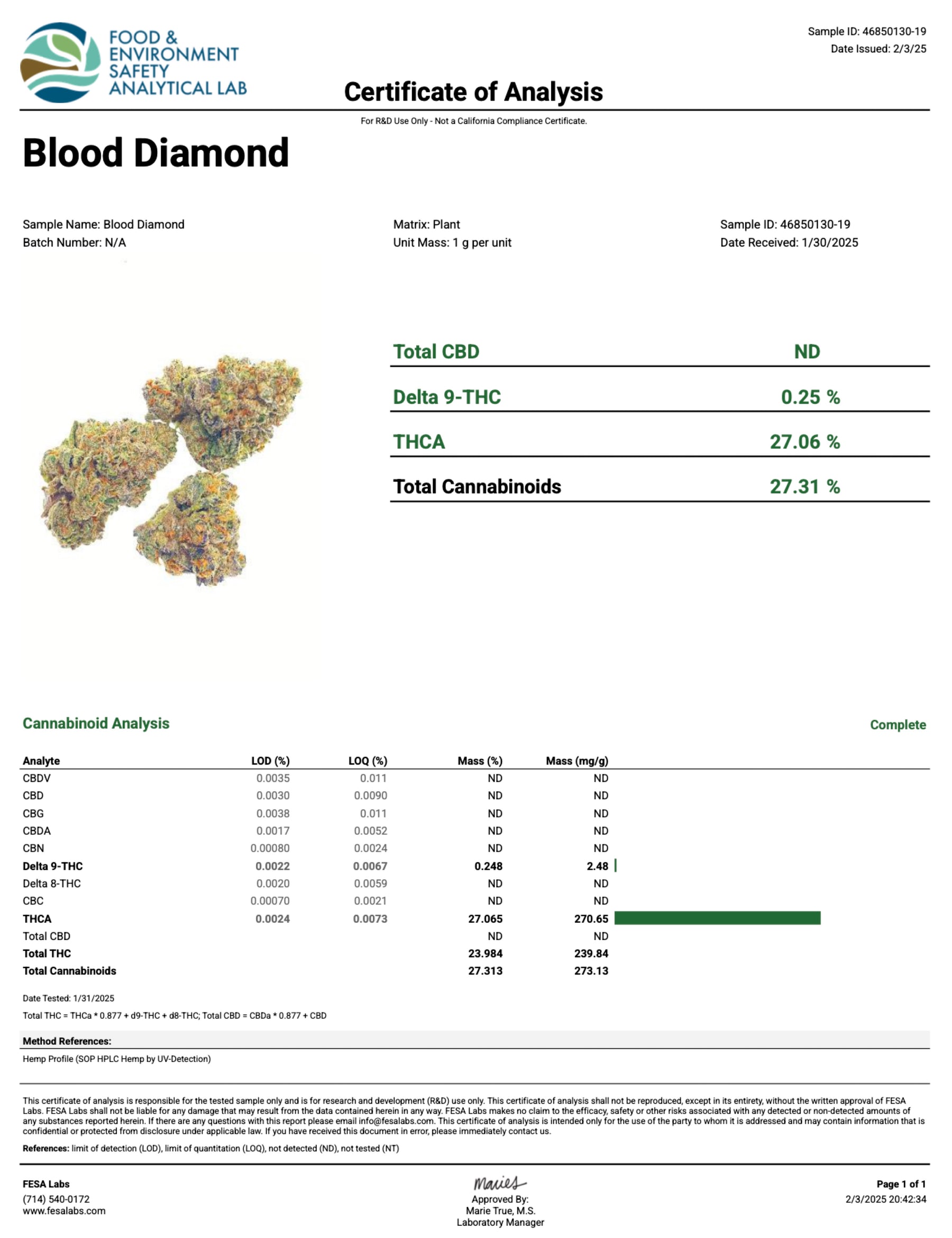Click the info@fesalabs.com email address
Viewport: 952px width, 1238px height.
pos(396,1121)
